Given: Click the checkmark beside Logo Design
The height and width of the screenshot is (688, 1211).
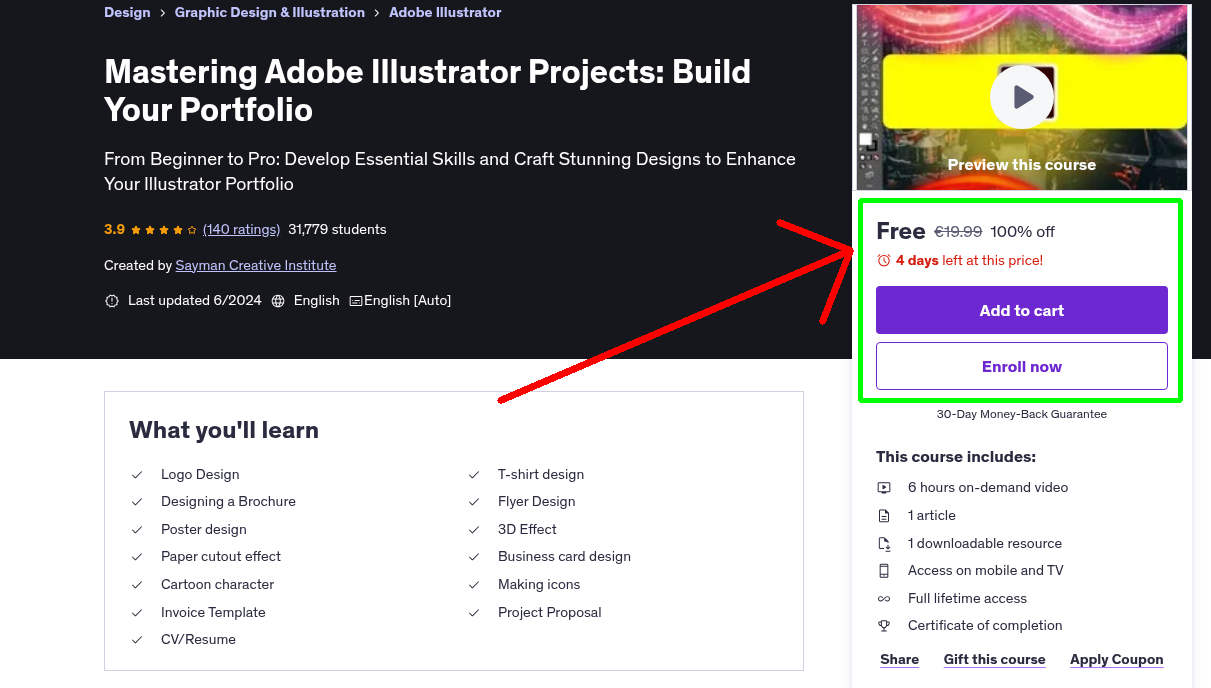Looking at the screenshot, I should tap(137, 475).
